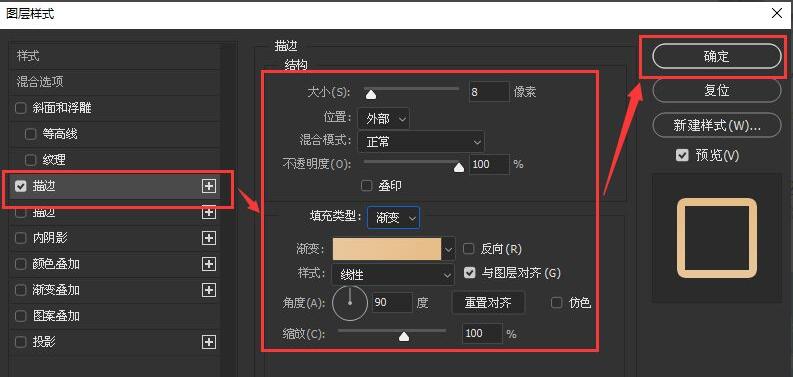Click the 重置对齐 button

[x=488, y=303]
